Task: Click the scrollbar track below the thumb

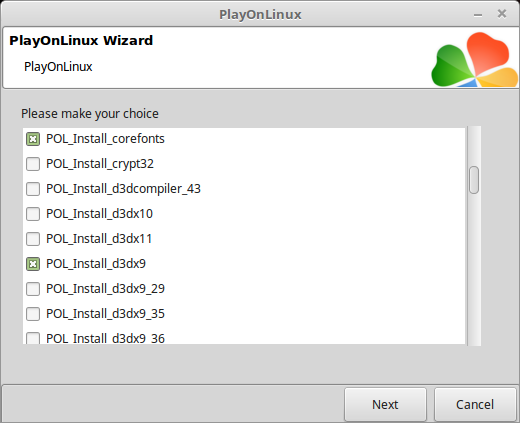Action: (x=474, y=269)
